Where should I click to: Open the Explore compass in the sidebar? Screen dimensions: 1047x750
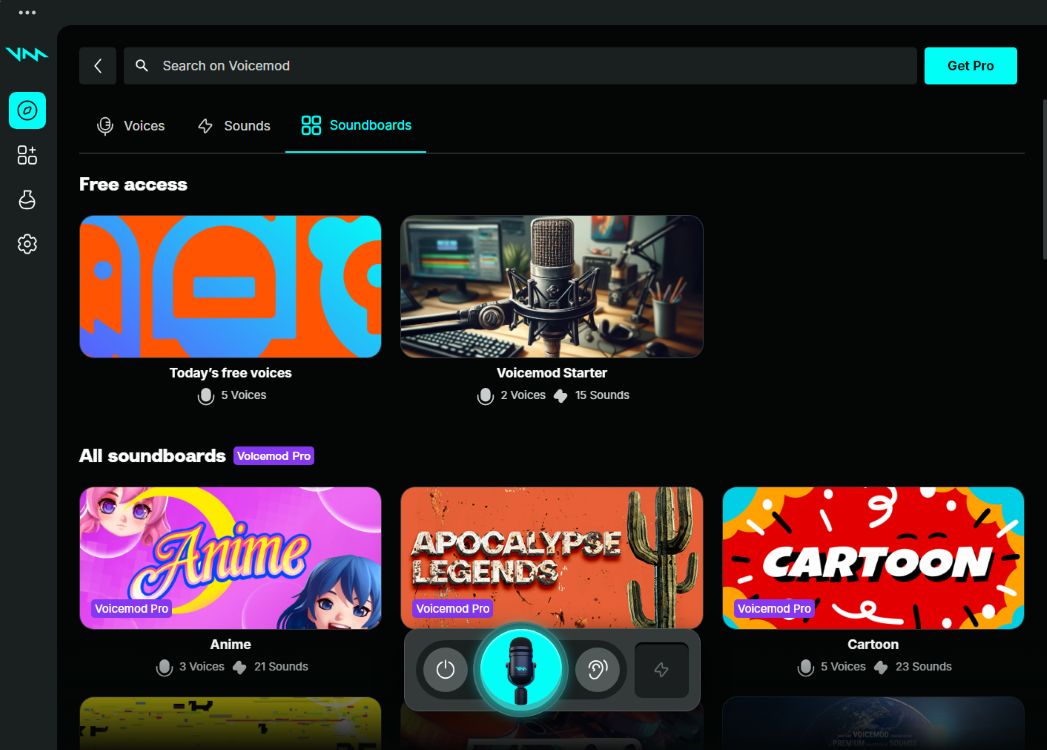[27, 110]
